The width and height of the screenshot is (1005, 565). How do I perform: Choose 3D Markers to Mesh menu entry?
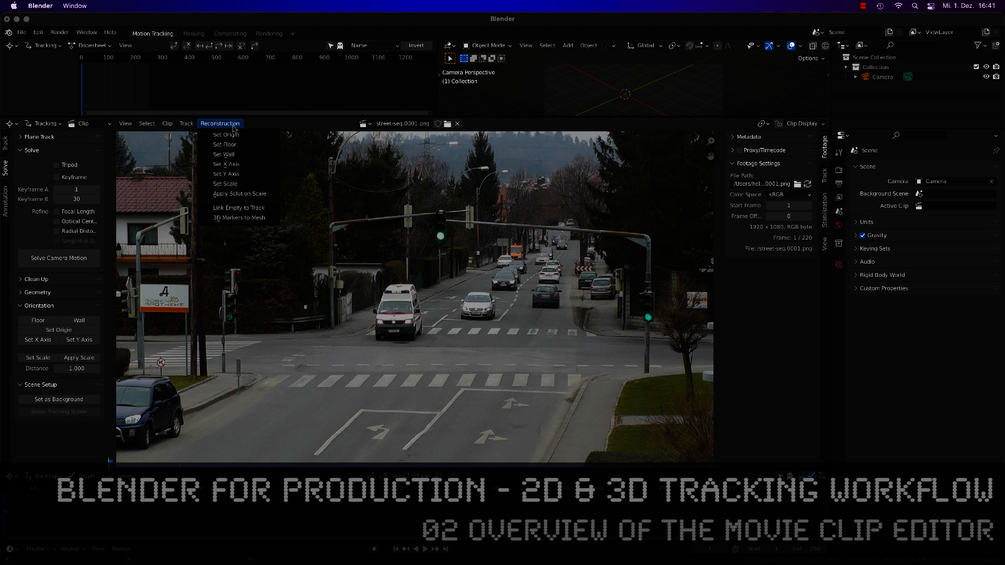[239, 218]
